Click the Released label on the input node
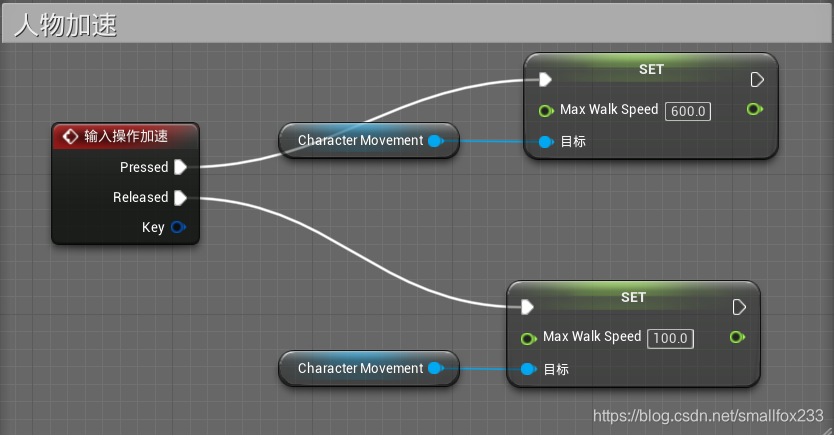Viewport: 834px width, 435px height. point(140,197)
